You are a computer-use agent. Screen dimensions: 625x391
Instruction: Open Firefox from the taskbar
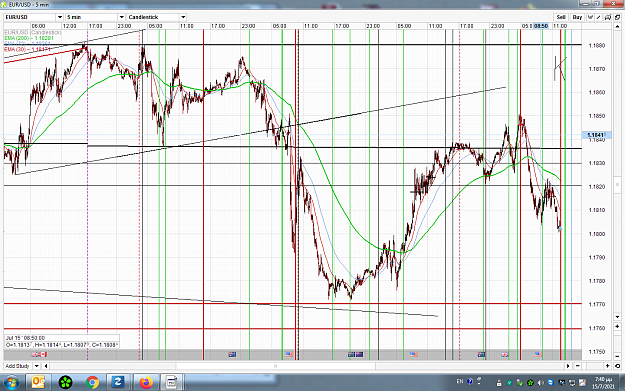[x=146, y=383]
